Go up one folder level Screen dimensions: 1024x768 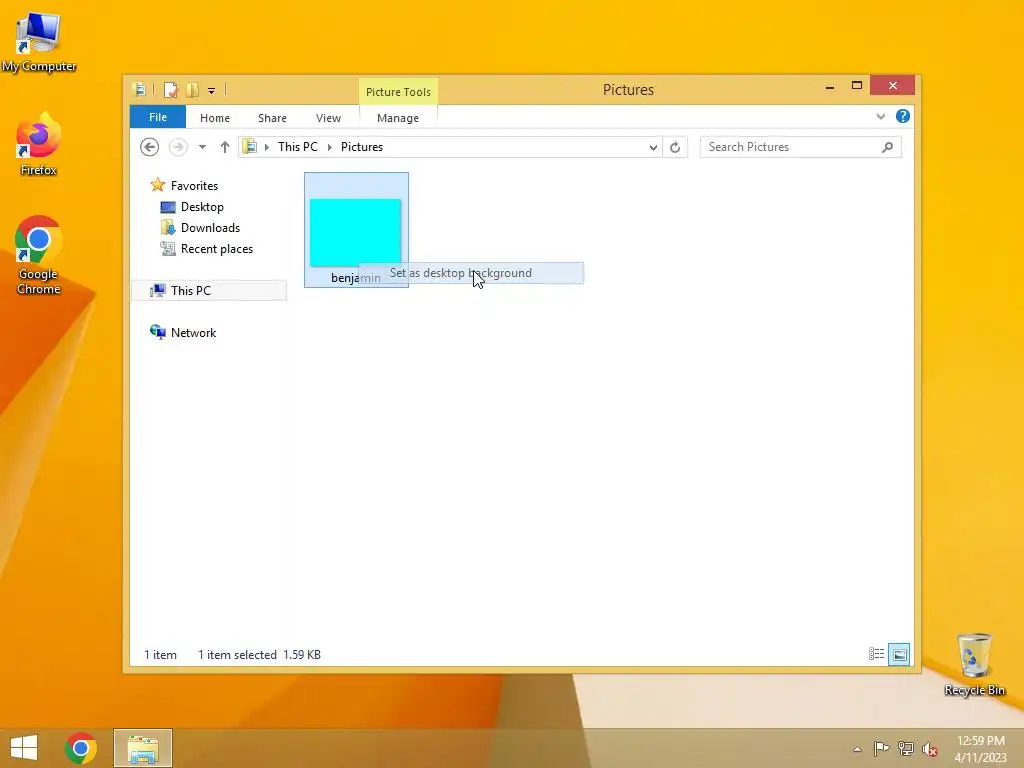225,147
